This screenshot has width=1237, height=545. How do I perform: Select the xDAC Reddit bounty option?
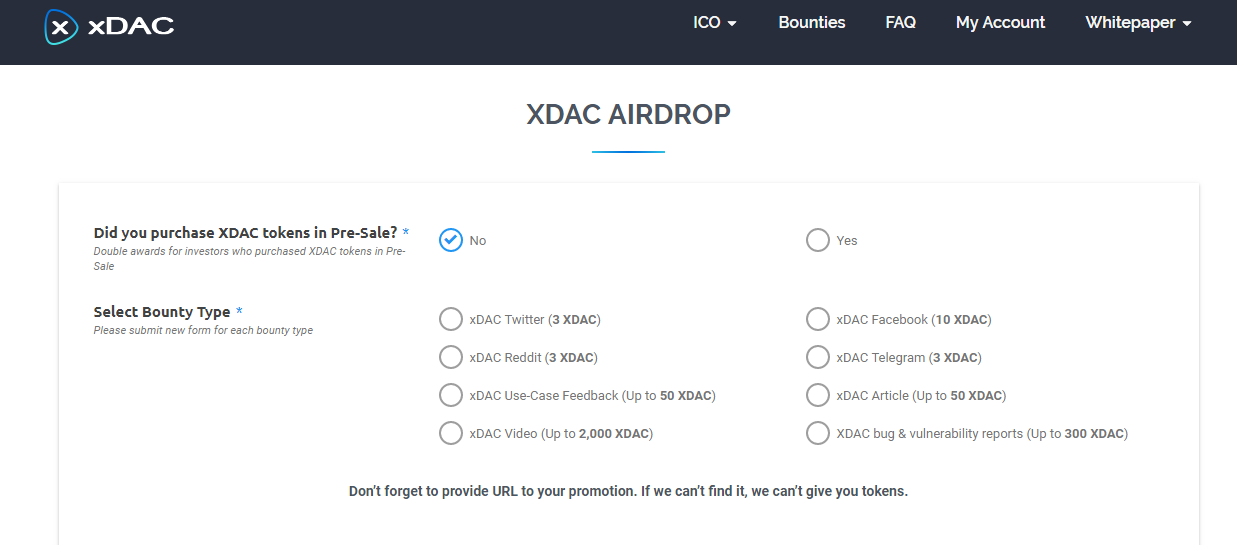click(x=451, y=357)
